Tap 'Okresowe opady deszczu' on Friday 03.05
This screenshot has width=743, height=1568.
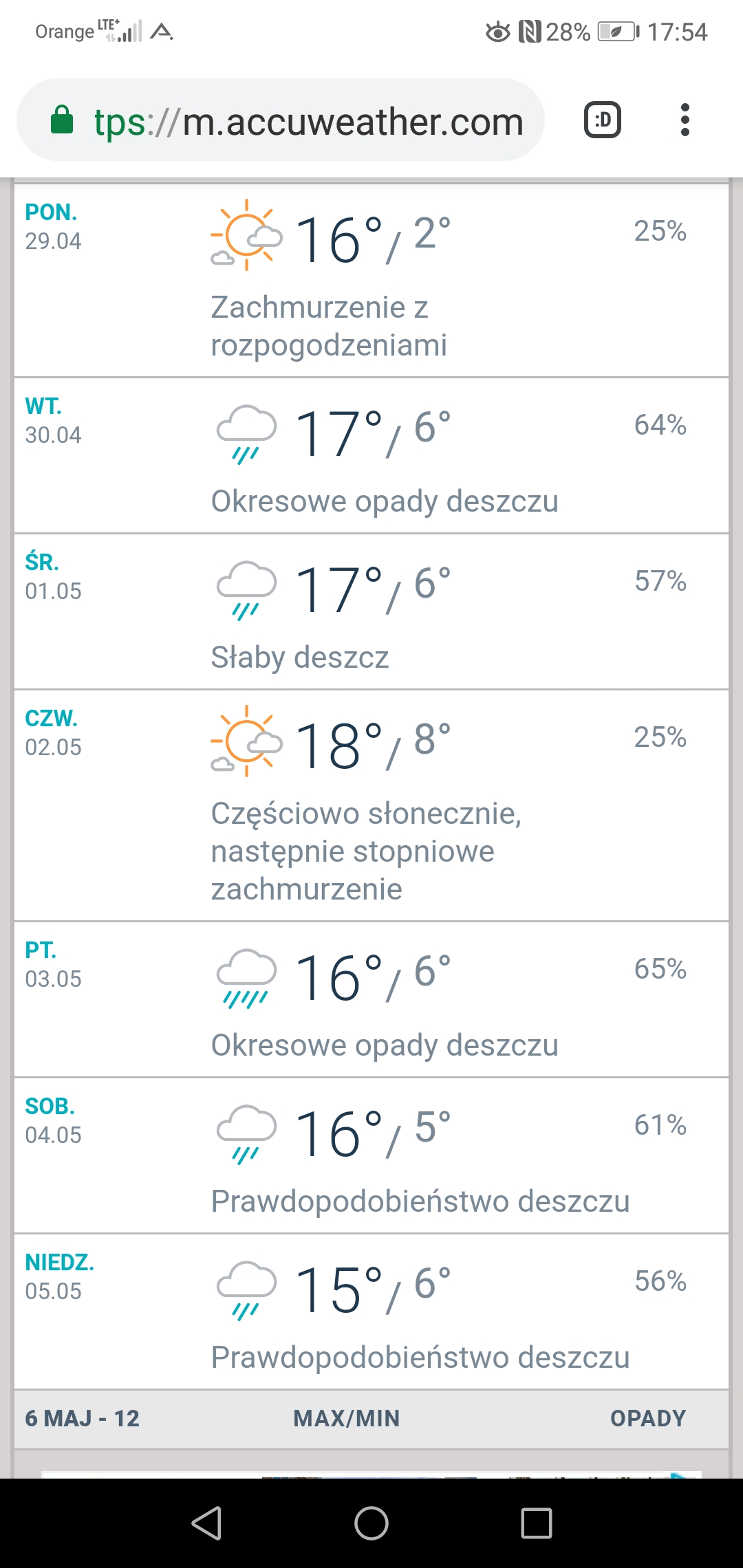tap(385, 1045)
